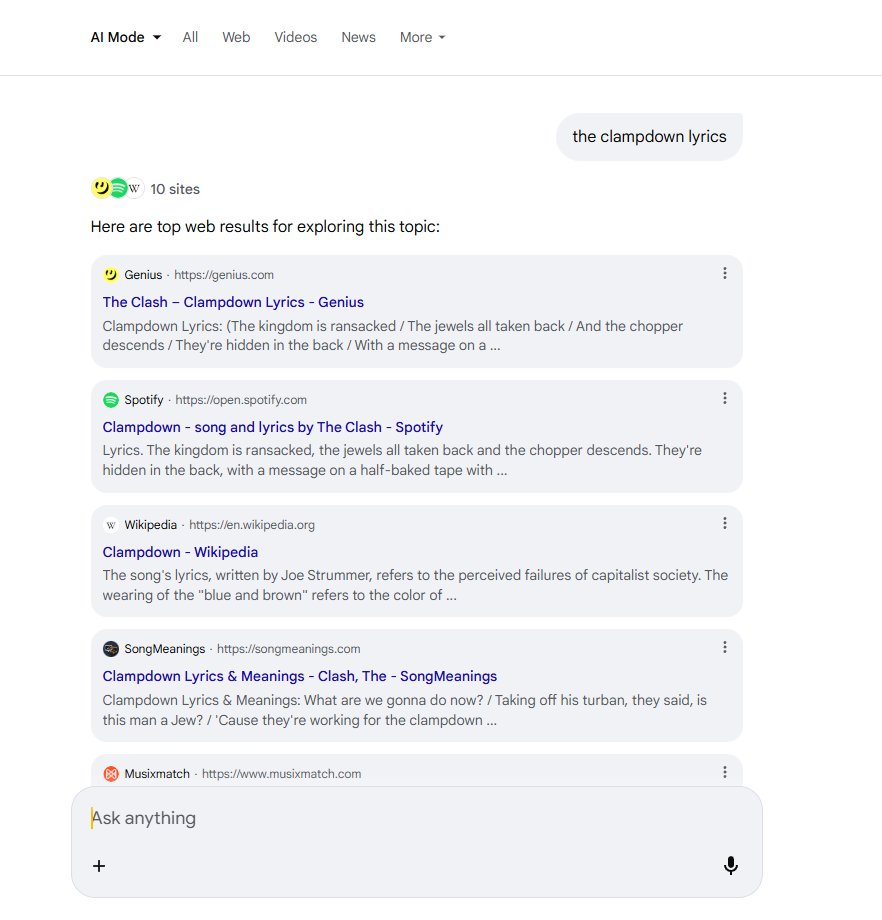Open Clampdown song and lyrics Spotify link

pyautogui.click(x=272, y=427)
